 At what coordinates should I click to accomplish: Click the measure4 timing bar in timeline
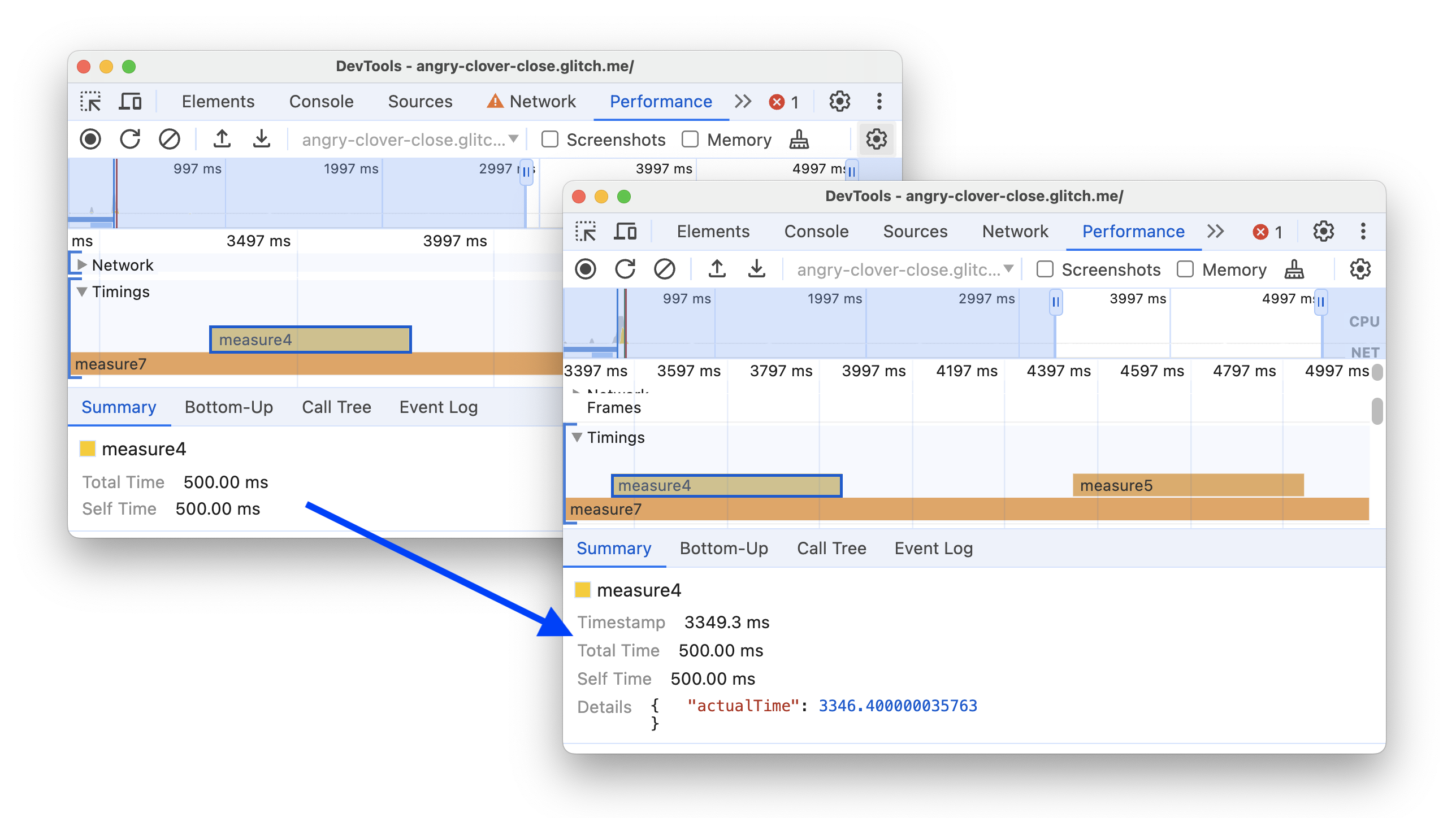coord(725,486)
